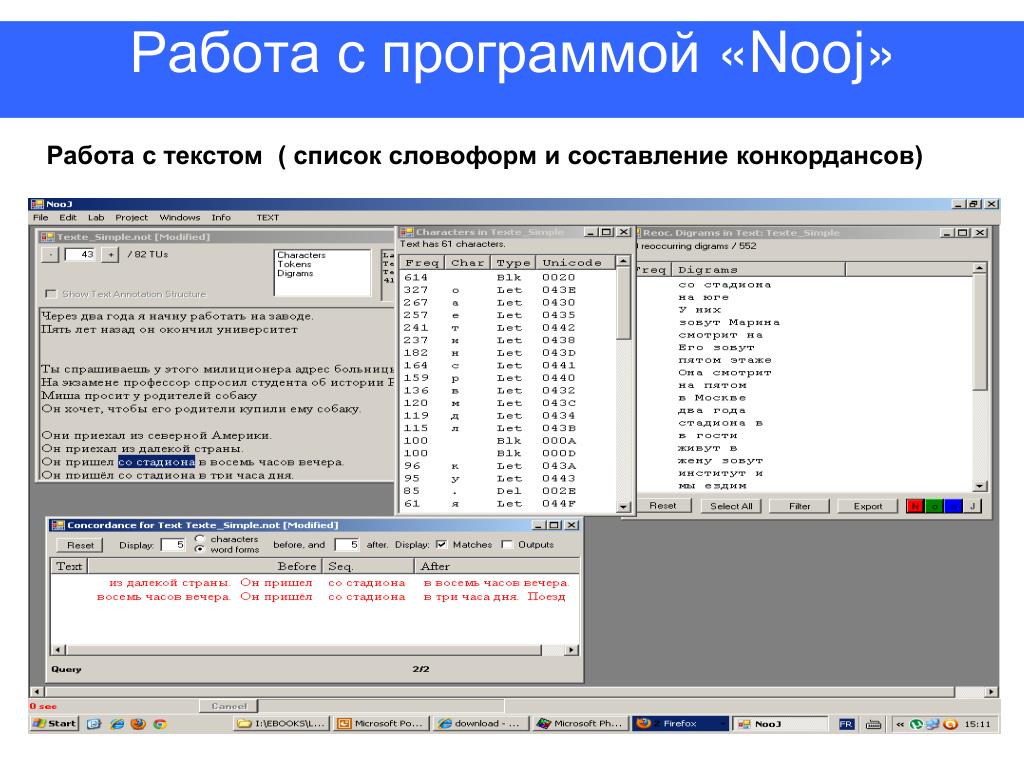Screen dimensions: 1024x768
Task: Select Digrams in the text results list
Action: [x=295, y=274]
